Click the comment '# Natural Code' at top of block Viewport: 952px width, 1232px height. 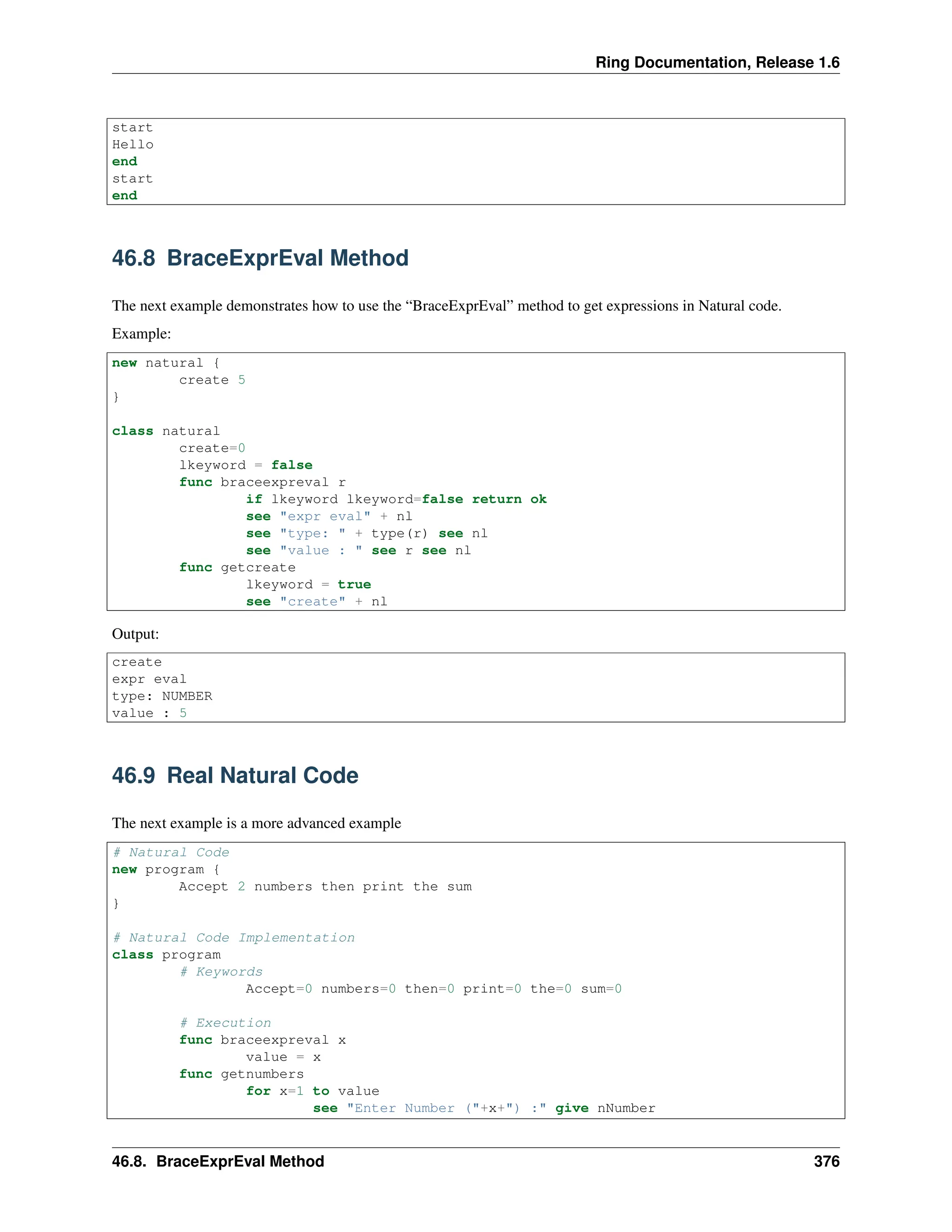point(171,852)
